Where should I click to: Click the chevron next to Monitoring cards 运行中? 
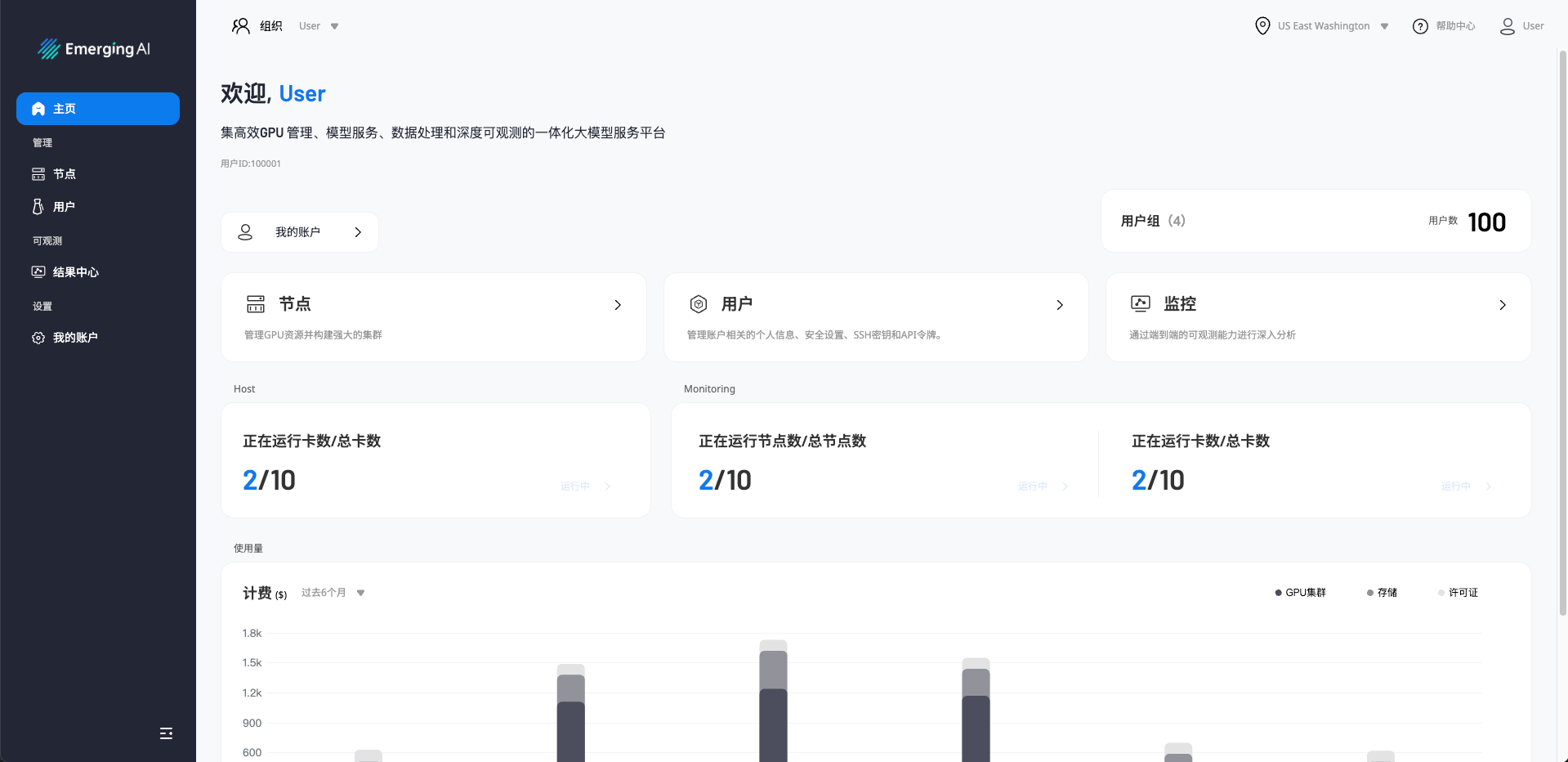click(x=1489, y=486)
